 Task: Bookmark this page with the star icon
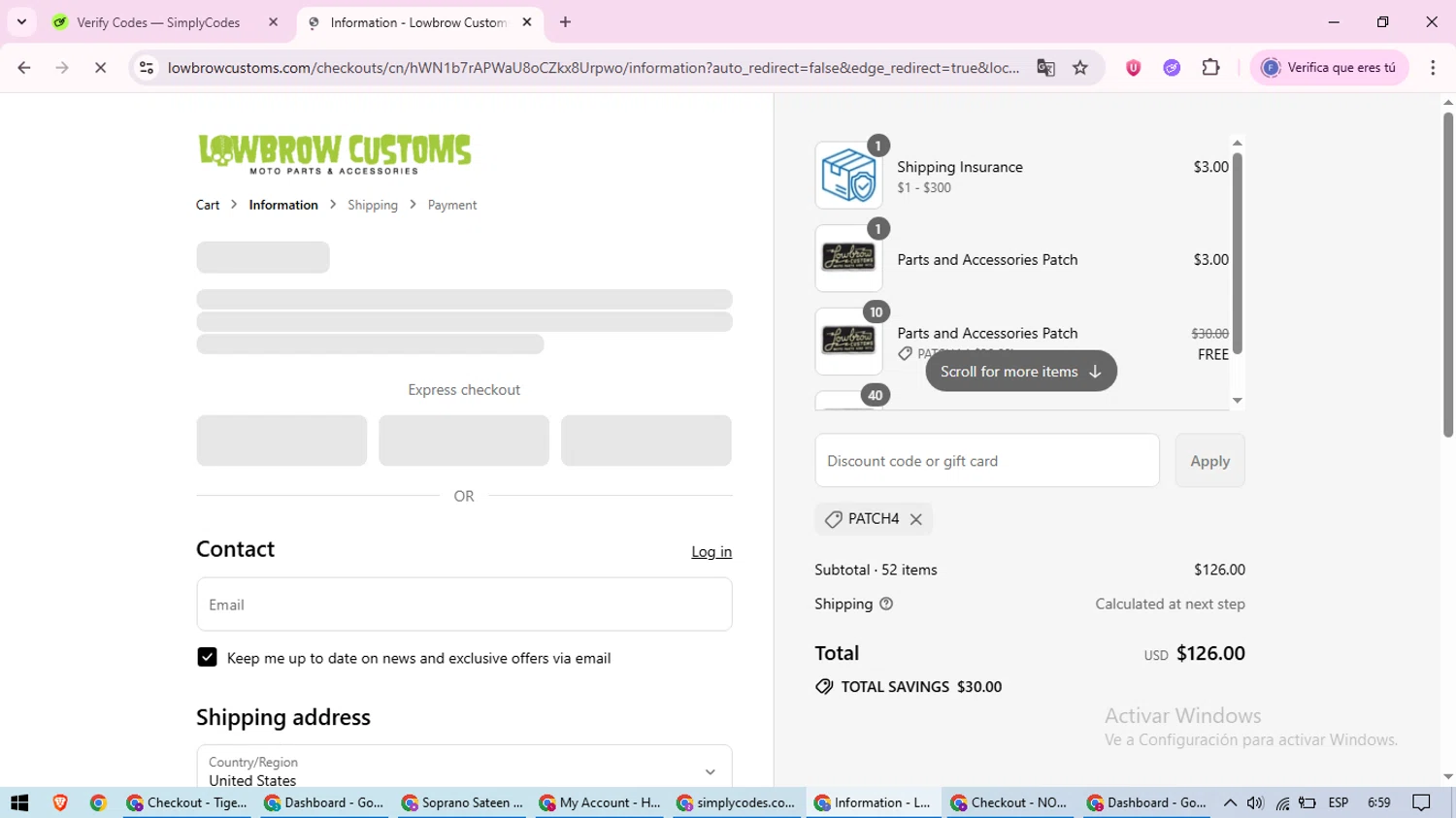tap(1080, 68)
